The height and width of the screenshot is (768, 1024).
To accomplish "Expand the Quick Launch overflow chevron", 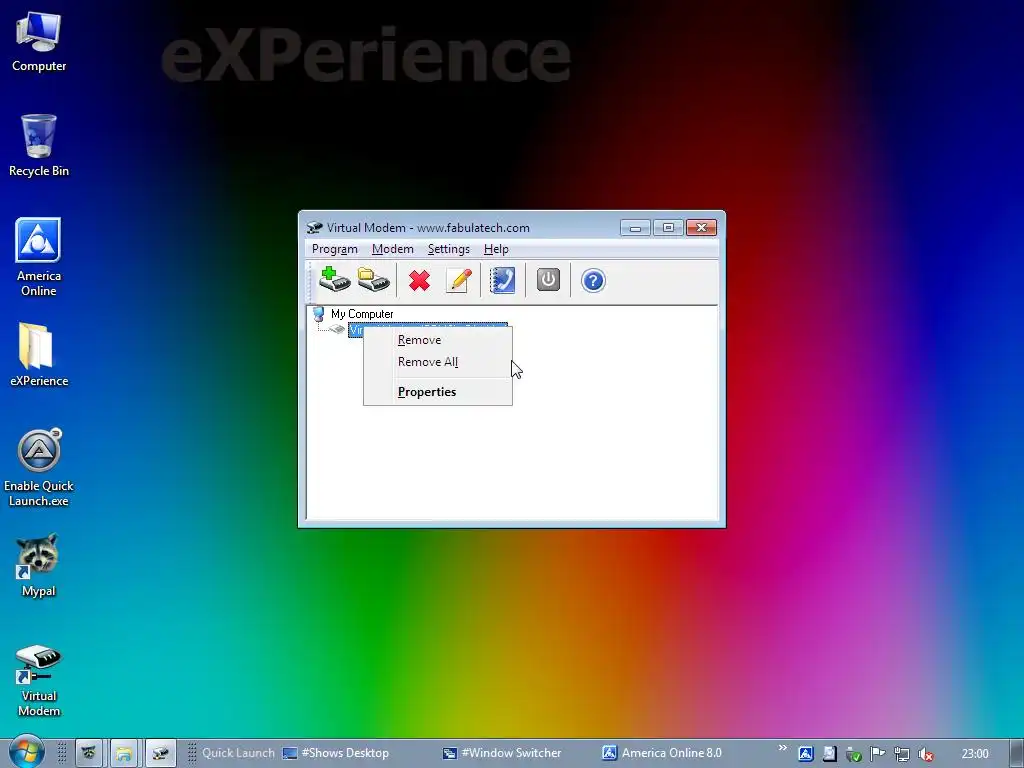I will (782, 747).
